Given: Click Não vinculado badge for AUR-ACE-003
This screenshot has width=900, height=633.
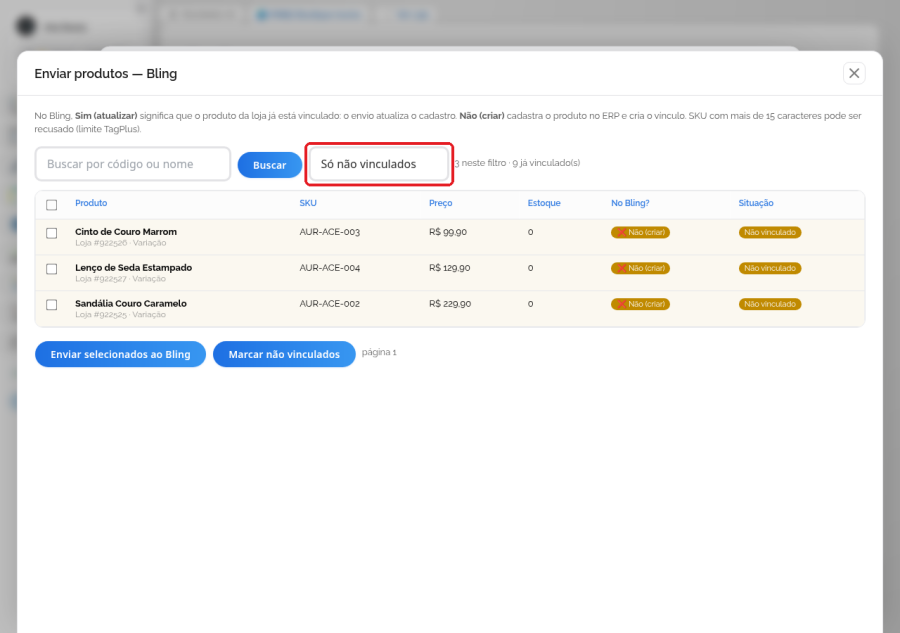Looking at the screenshot, I should (770, 232).
